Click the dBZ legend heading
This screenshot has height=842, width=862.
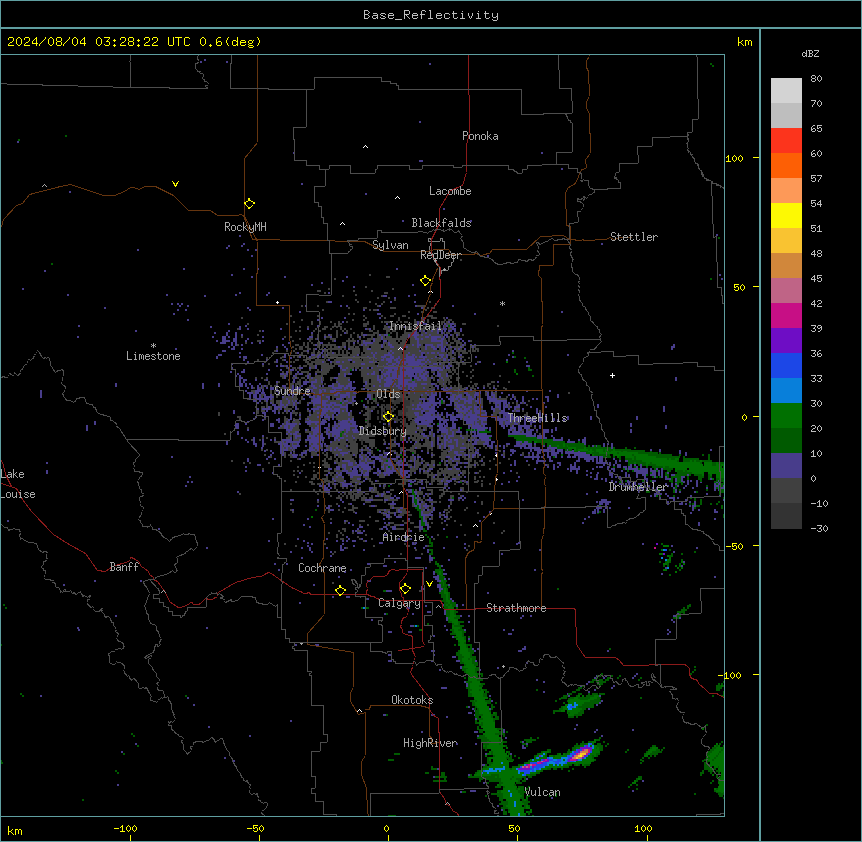(810, 53)
